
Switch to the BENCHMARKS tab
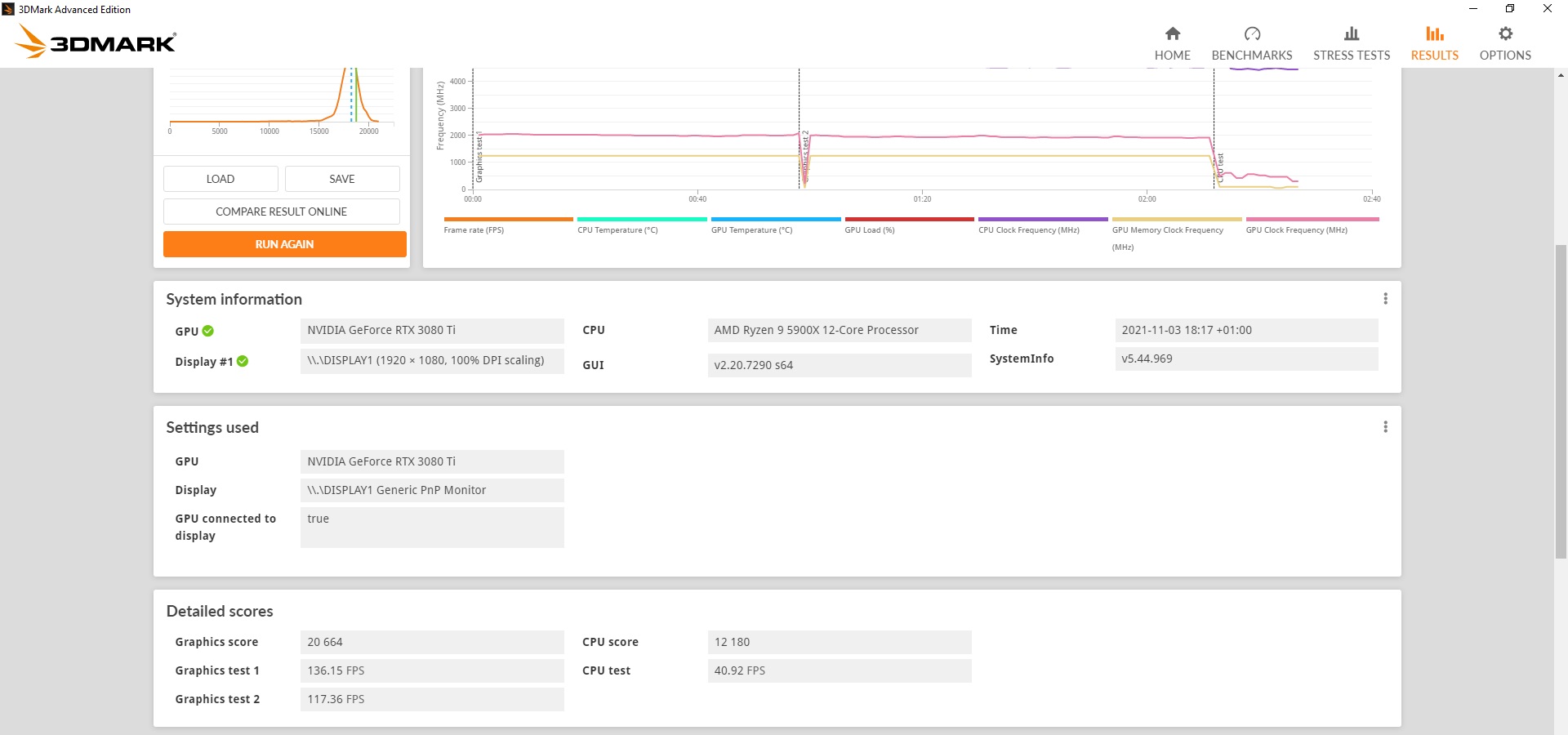coord(1252,42)
